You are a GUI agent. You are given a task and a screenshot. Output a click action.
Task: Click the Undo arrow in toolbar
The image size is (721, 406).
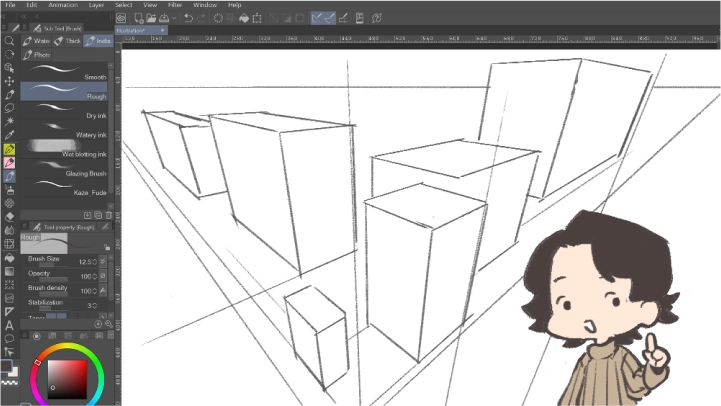(x=188, y=18)
